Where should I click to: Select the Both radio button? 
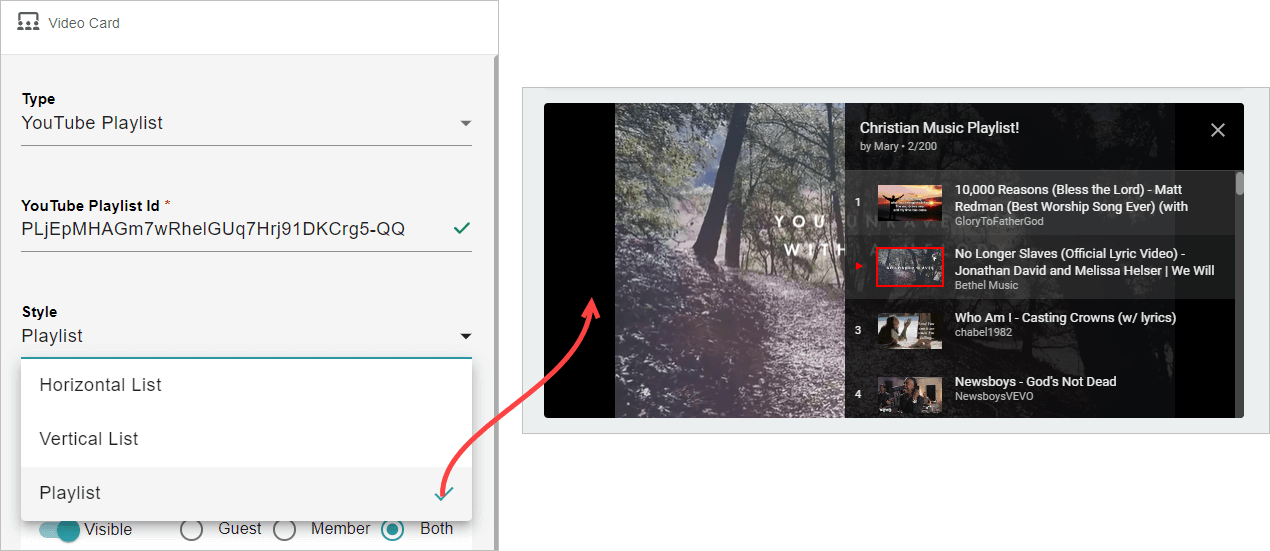tap(393, 530)
